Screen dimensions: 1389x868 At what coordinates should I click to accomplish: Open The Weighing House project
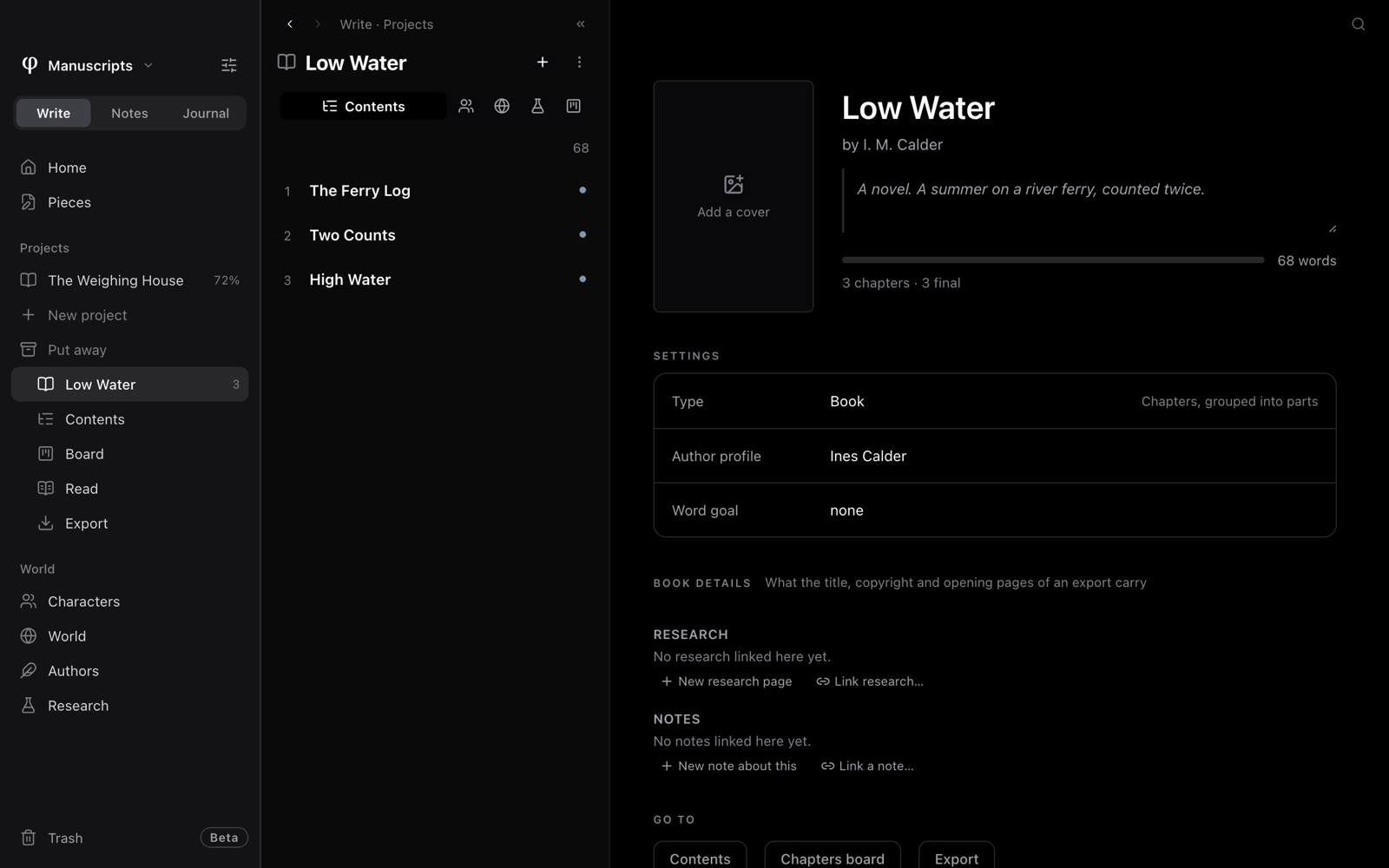pos(130,280)
